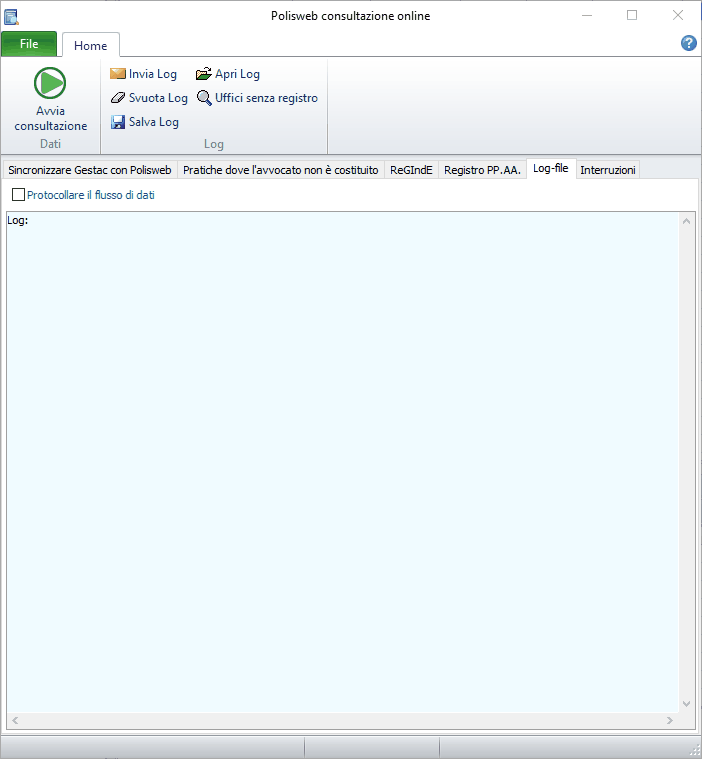Click the log scroll up arrow
This screenshot has width=702, height=759.
click(x=686, y=221)
